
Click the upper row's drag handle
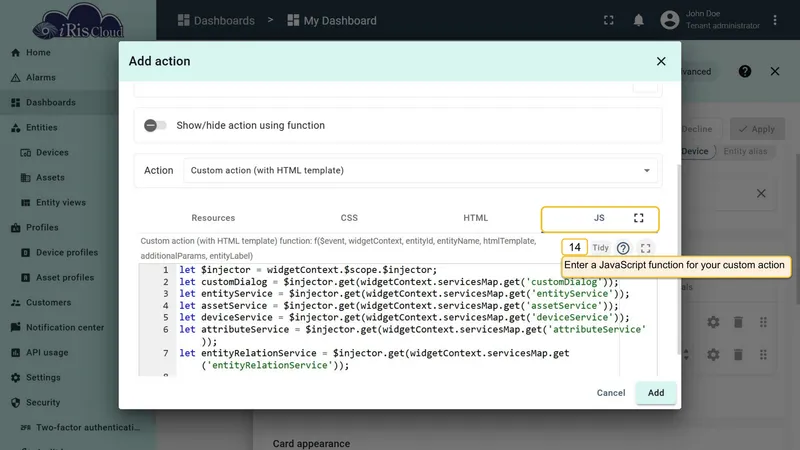point(763,322)
